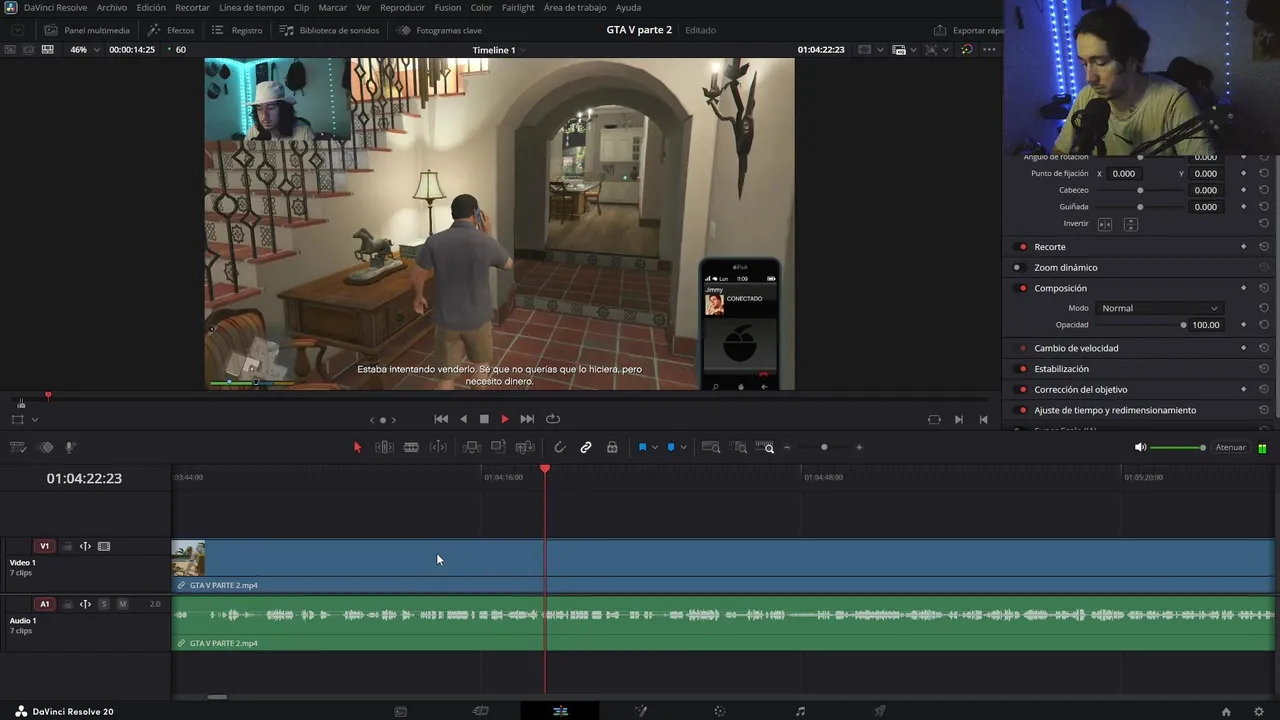The height and width of the screenshot is (720, 1280).
Task: Toggle Ajuste de tiempo y redimensionamiento switch
Action: coord(1022,410)
